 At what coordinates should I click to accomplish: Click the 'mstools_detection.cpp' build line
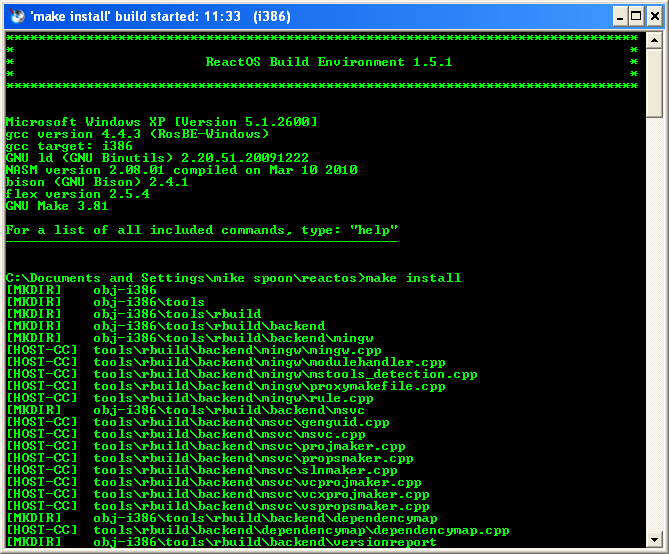pos(241,374)
